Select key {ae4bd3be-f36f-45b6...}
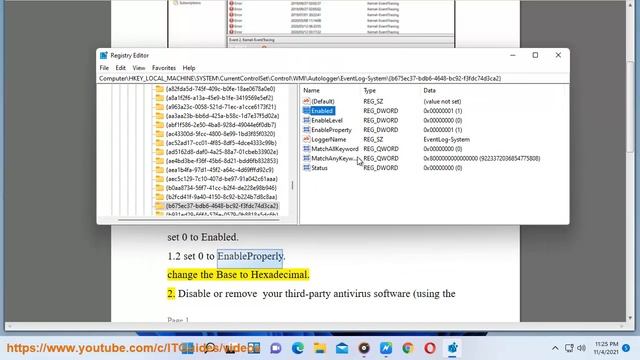Viewport: 640px width, 360px height. 222,160
